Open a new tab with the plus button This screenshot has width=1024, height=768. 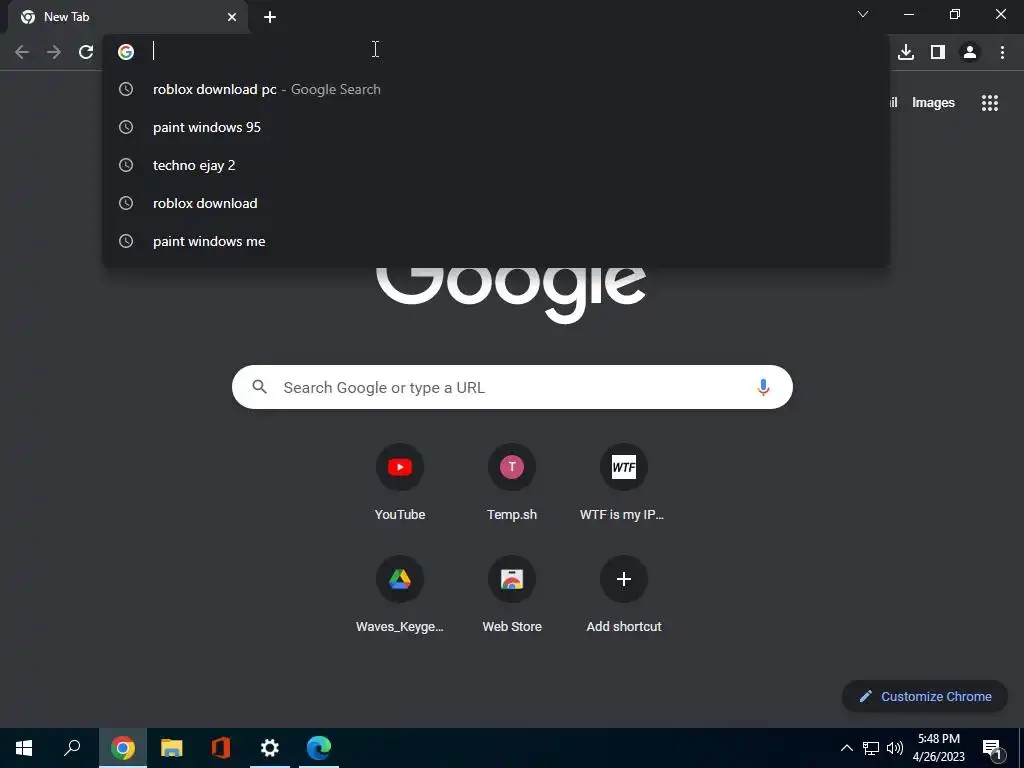[270, 17]
